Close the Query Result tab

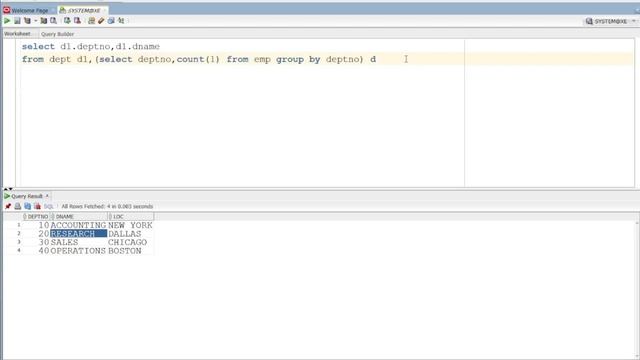(x=47, y=196)
